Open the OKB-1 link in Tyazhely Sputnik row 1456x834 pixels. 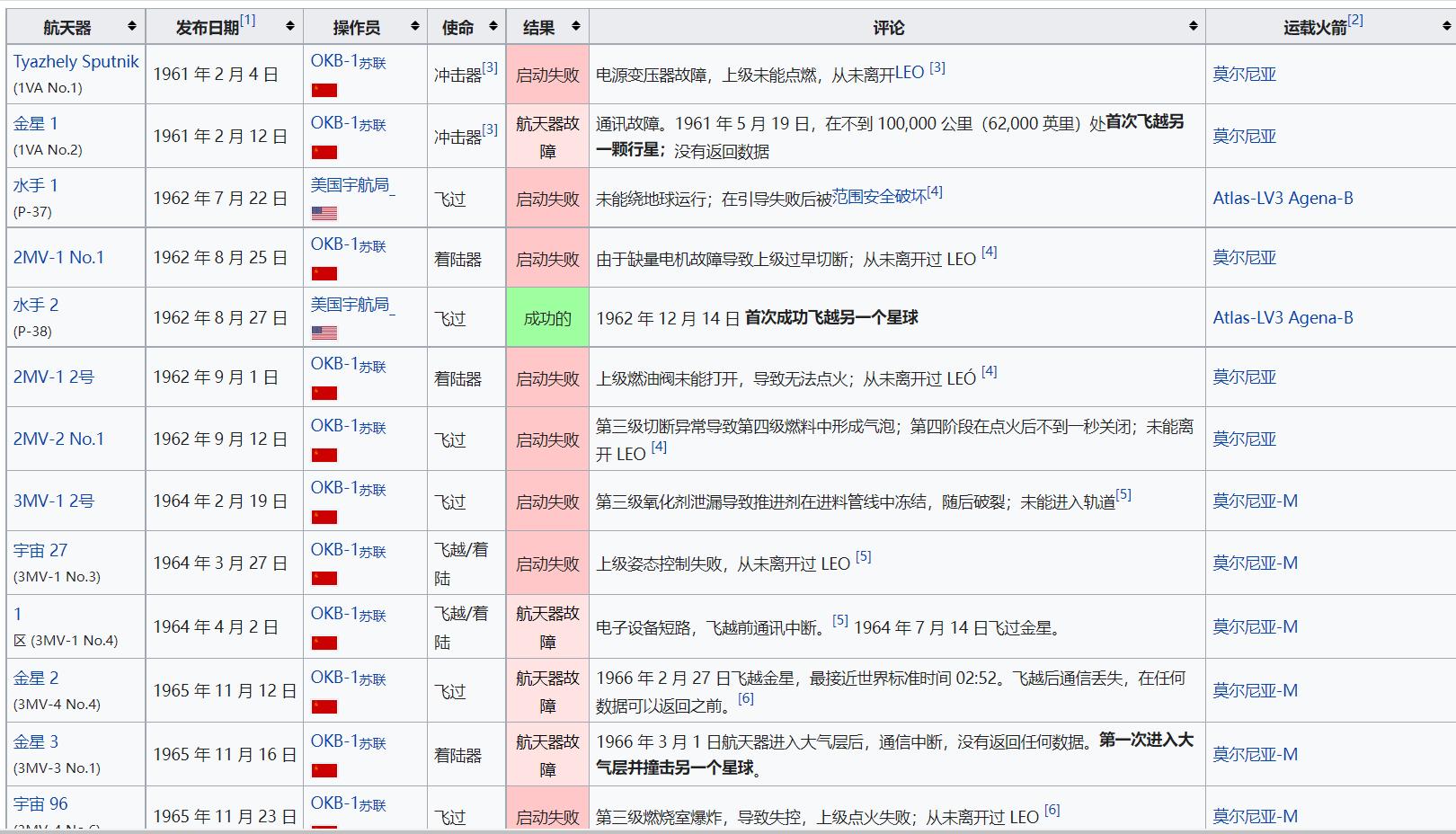(334, 61)
